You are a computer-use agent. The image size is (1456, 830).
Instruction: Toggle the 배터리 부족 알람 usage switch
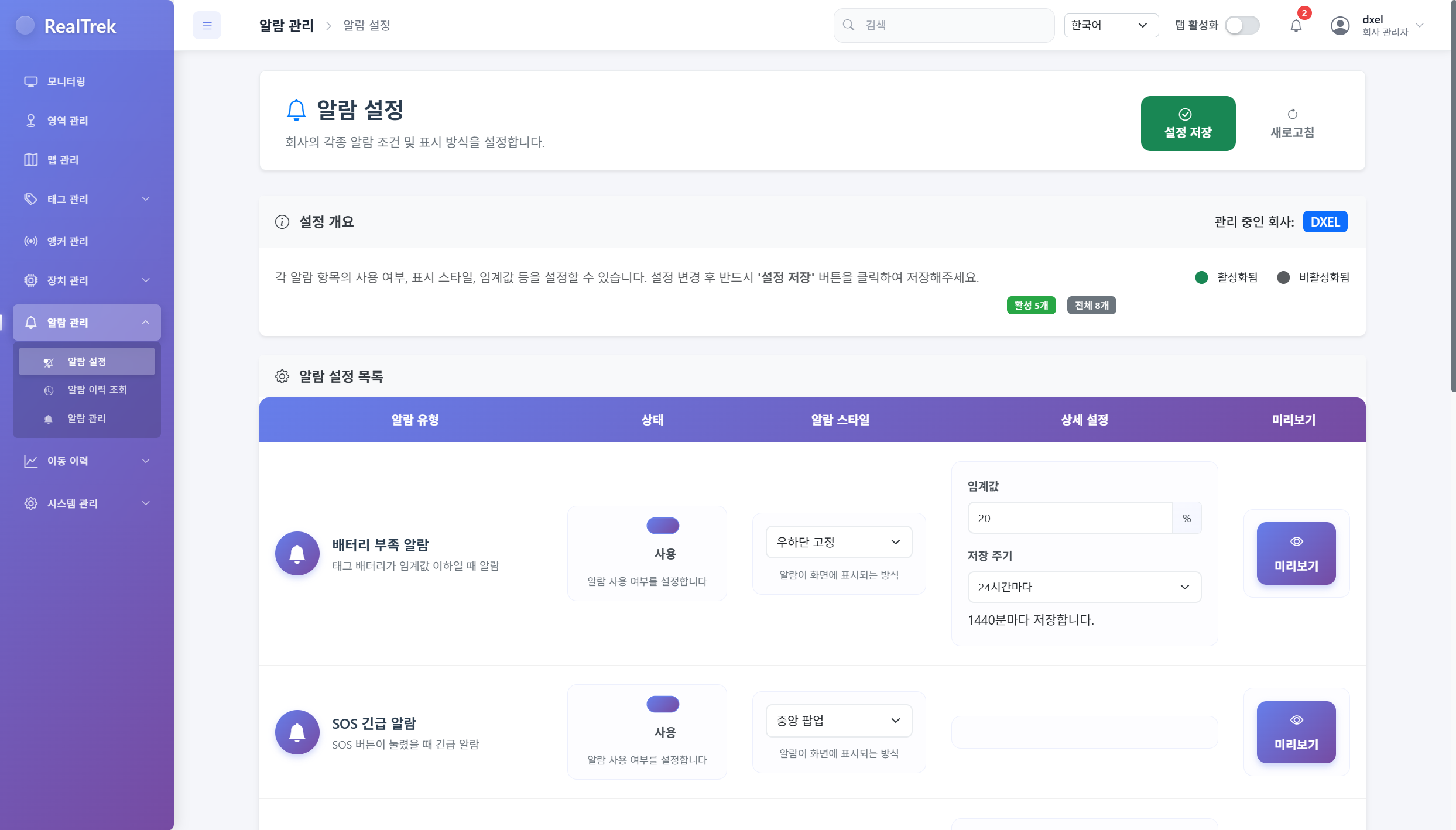(663, 526)
